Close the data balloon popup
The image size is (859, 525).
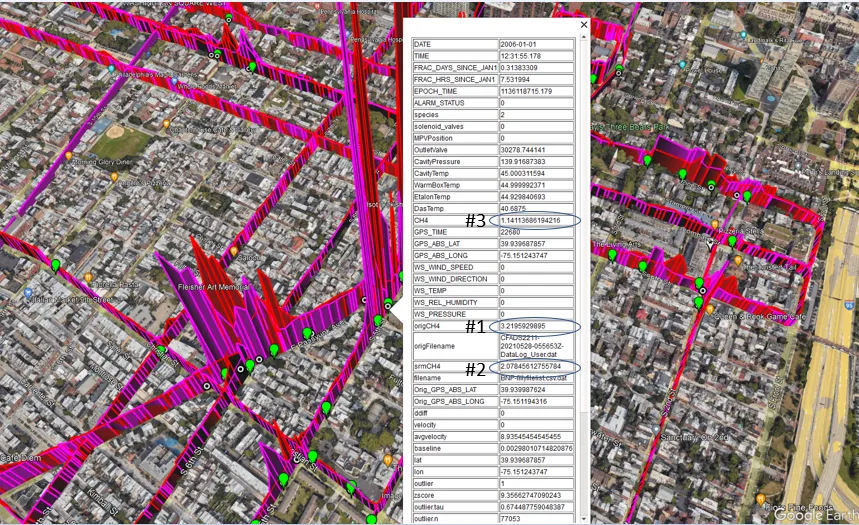click(x=584, y=25)
